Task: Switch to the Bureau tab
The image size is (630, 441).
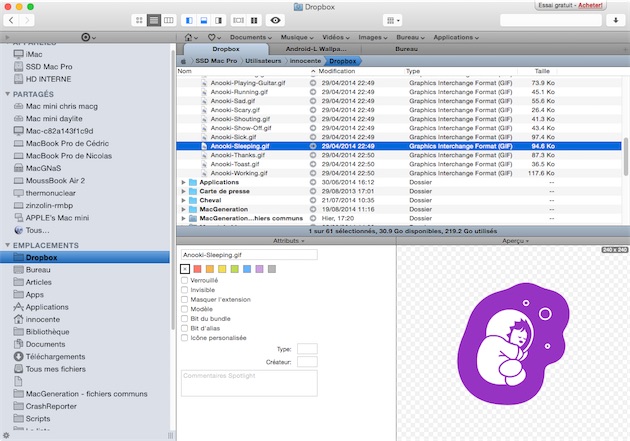Action: (x=406, y=49)
